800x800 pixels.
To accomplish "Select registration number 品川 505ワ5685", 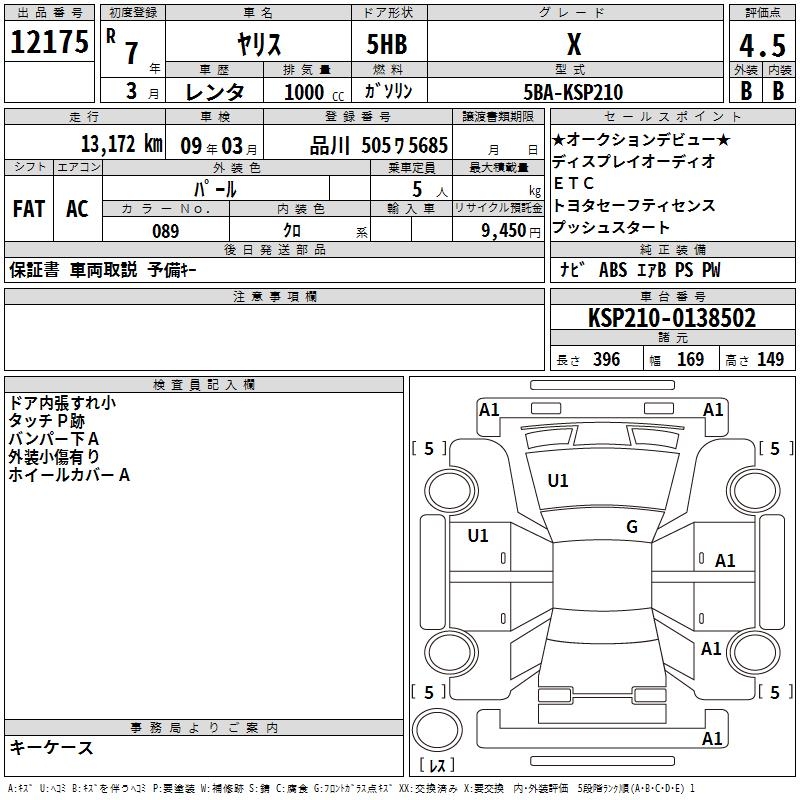I will point(379,146).
